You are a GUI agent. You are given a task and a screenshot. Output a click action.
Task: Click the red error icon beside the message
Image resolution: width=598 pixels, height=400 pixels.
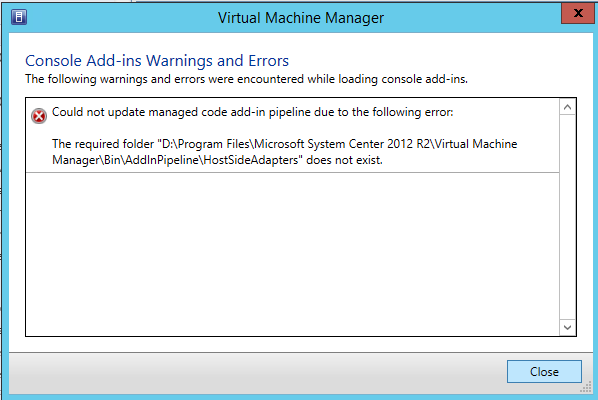(x=39, y=116)
